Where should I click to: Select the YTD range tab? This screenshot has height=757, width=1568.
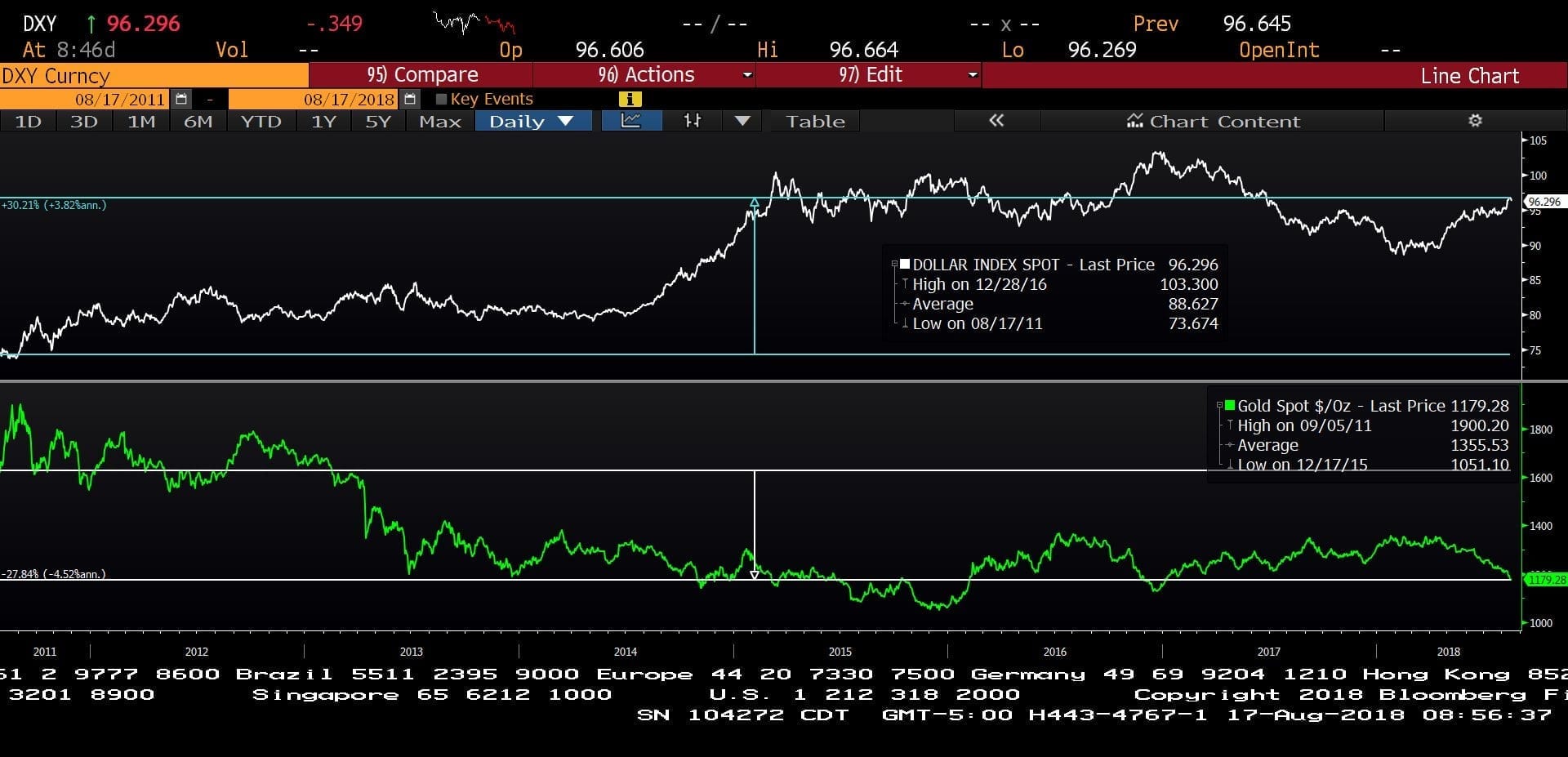pyautogui.click(x=261, y=121)
